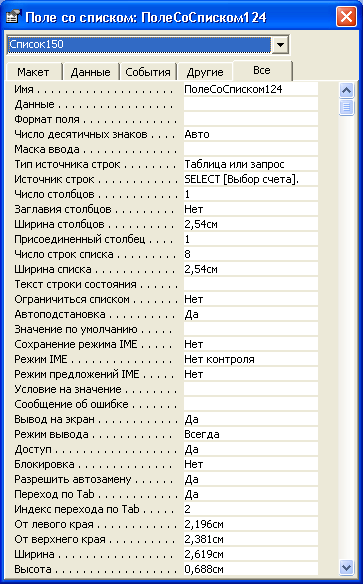Switch to the Данные tab
The height and width of the screenshot is (584, 363).
click(91, 72)
